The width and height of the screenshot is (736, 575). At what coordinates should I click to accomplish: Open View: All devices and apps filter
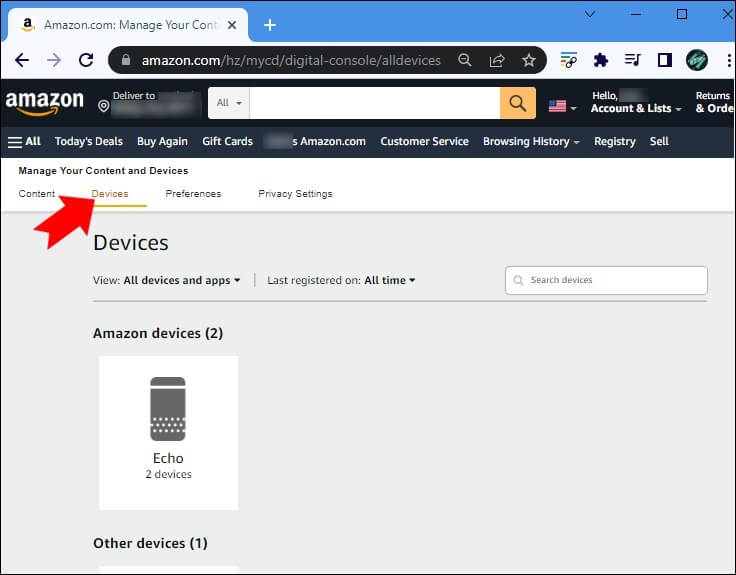click(x=167, y=280)
